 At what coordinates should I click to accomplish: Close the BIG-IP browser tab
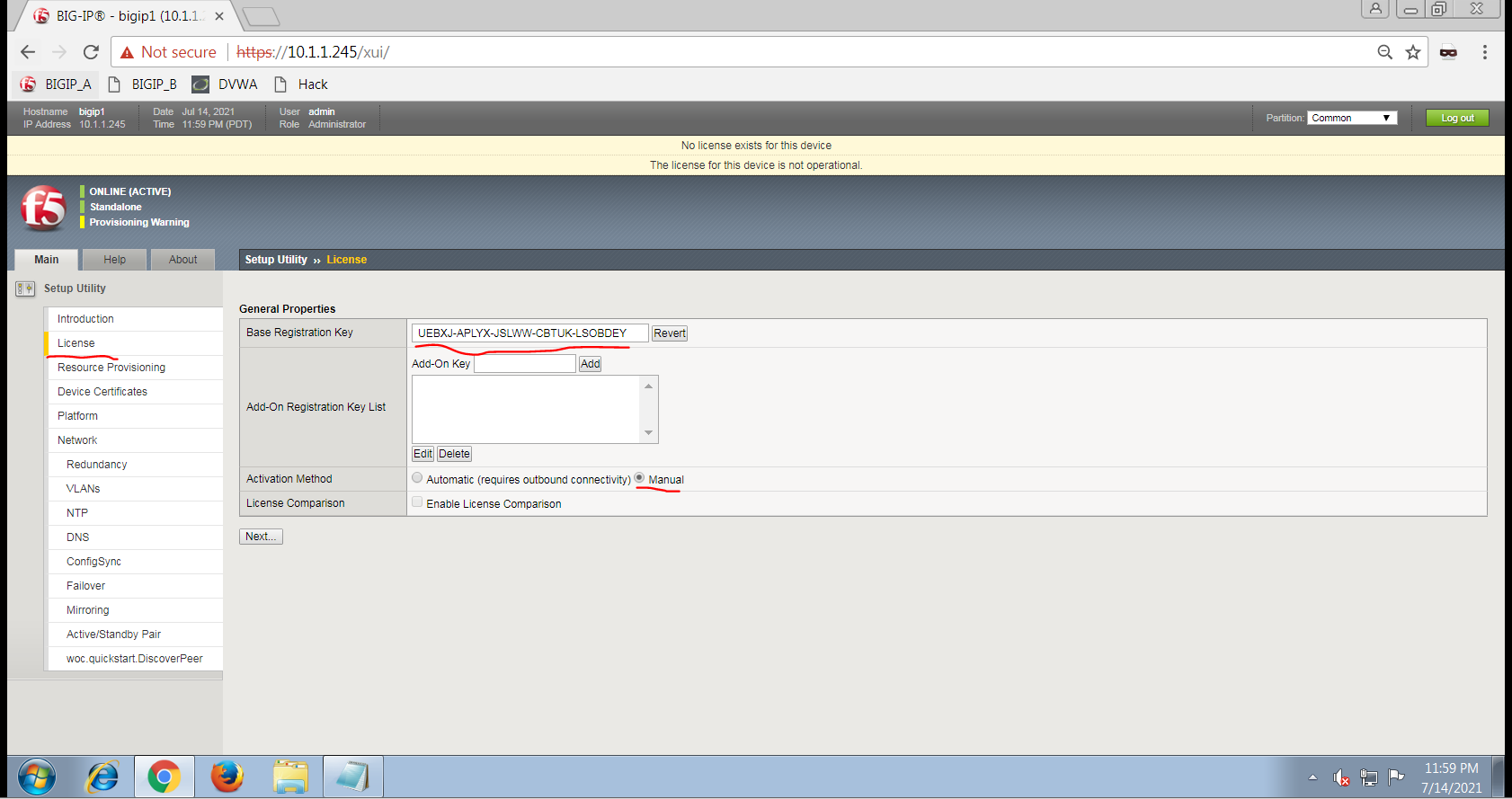pos(219,16)
